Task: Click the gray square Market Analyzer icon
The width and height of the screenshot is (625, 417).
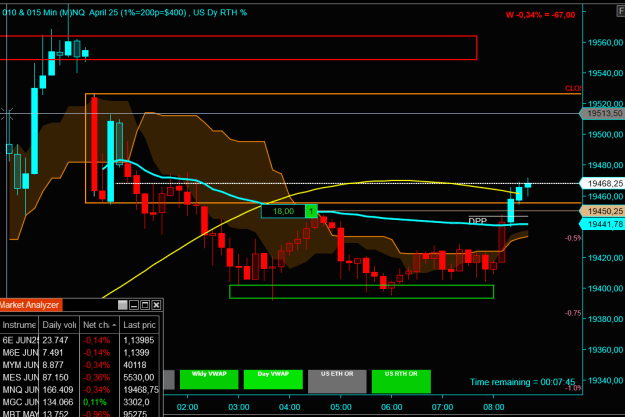Action: click(123, 305)
